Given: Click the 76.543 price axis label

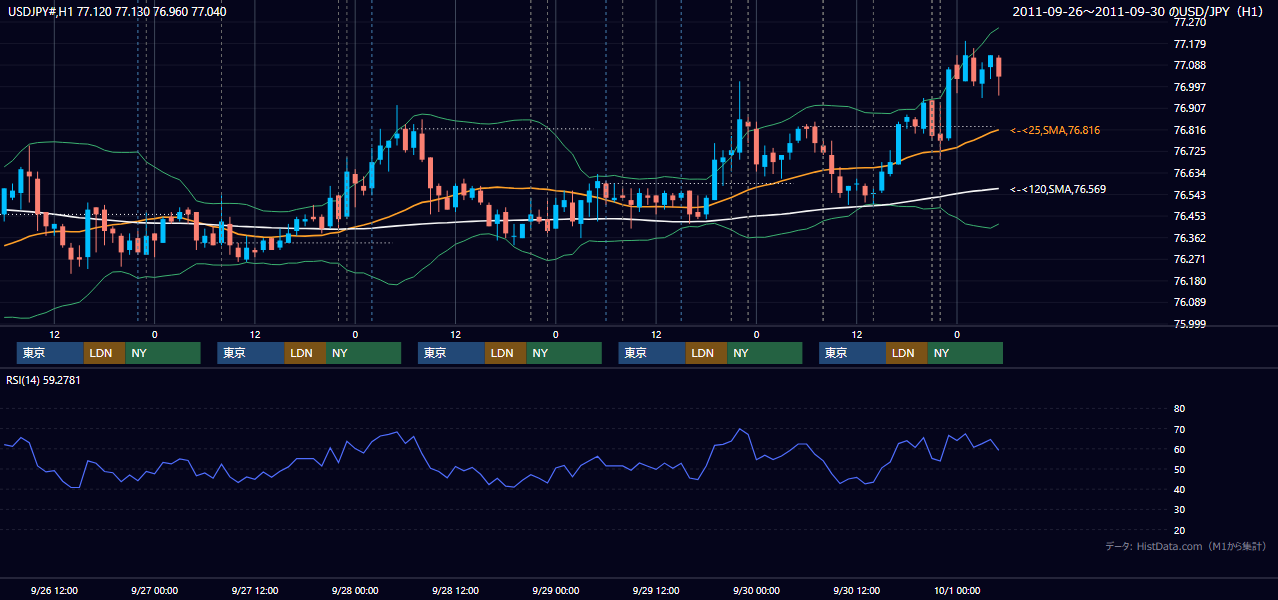Looking at the screenshot, I should (x=1189, y=195).
